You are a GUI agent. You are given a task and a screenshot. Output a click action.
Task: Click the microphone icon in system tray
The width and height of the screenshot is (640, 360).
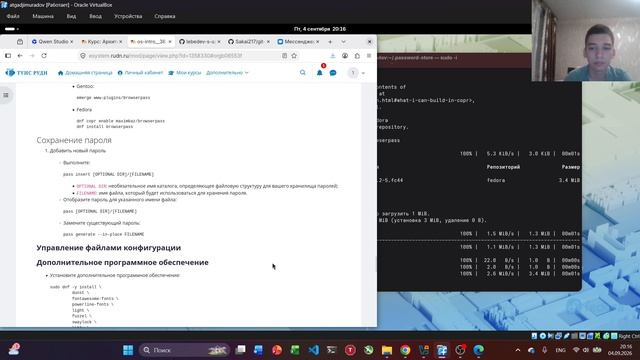click(x=544, y=350)
